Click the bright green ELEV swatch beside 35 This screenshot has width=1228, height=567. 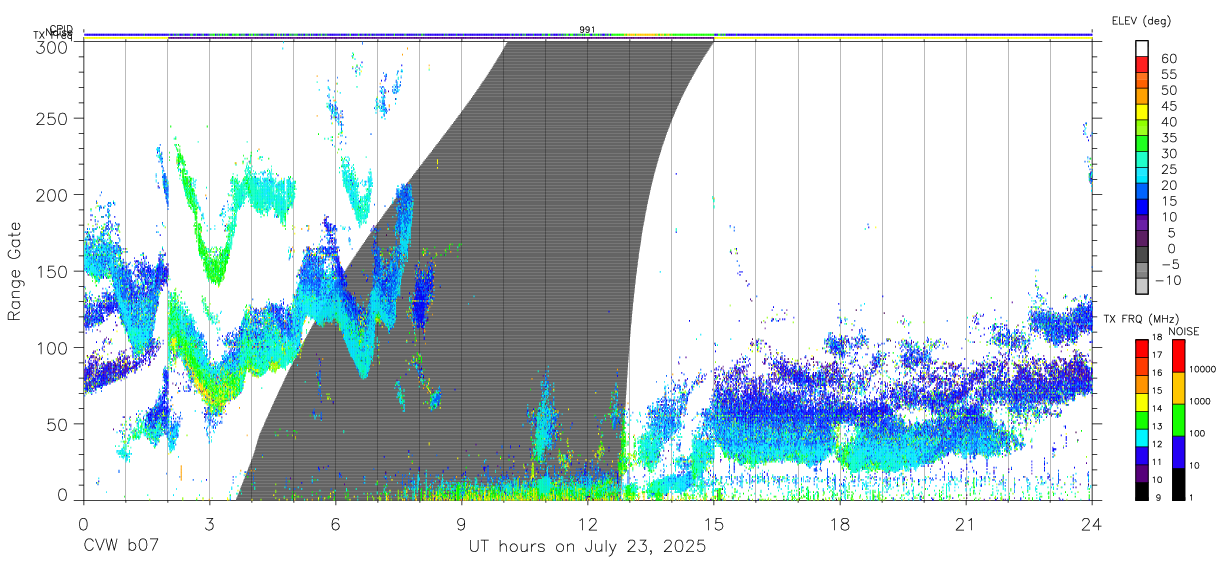pyautogui.click(x=1142, y=143)
